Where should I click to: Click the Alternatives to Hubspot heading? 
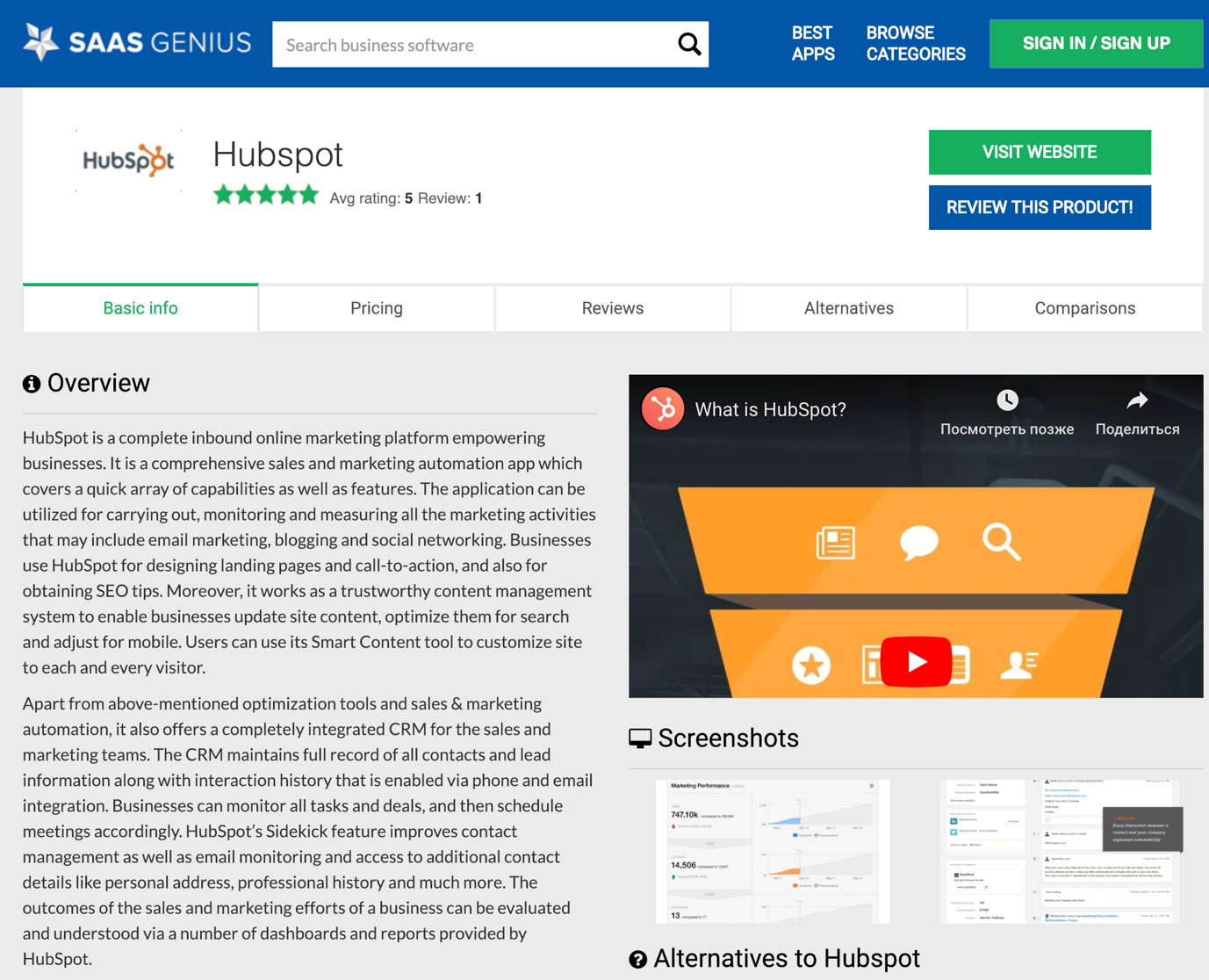pyautogui.click(x=787, y=958)
